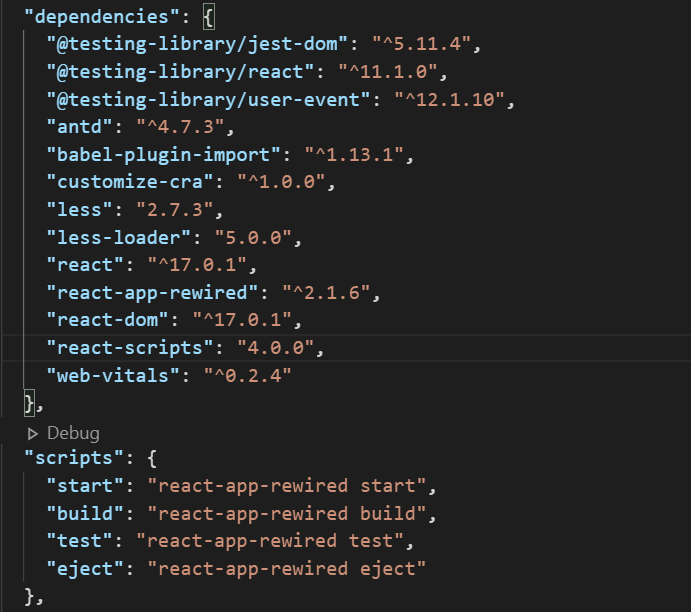Click the "^12.1.10" version value

[x=450, y=100]
